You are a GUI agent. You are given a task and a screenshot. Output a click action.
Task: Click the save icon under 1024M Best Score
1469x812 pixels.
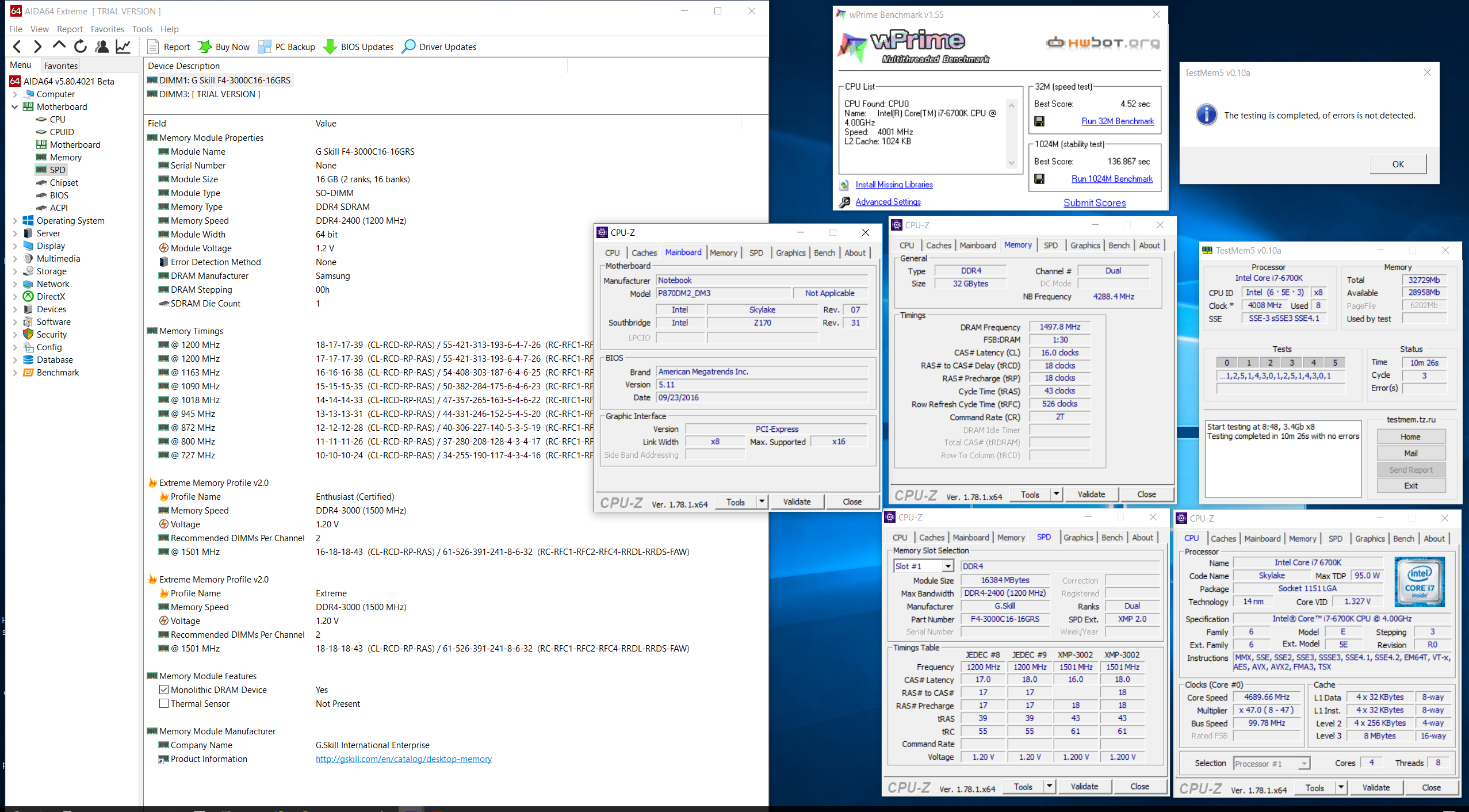coord(1039,179)
